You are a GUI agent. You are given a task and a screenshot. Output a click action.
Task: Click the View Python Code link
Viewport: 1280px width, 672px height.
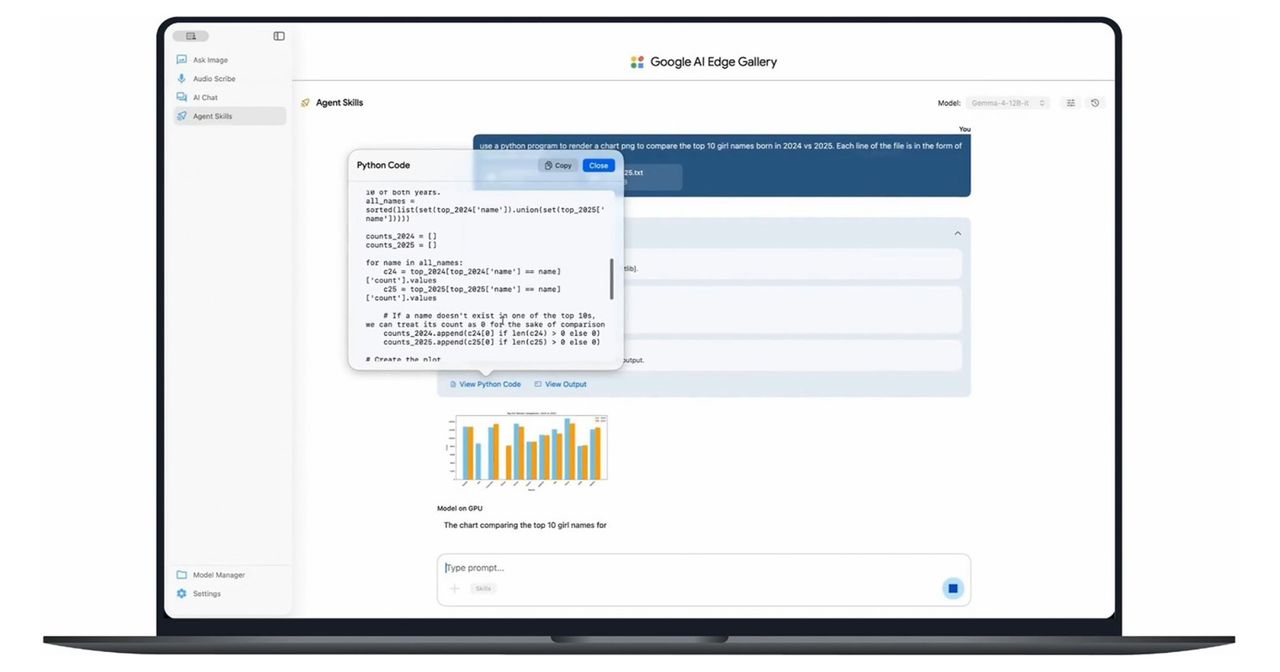485,384
